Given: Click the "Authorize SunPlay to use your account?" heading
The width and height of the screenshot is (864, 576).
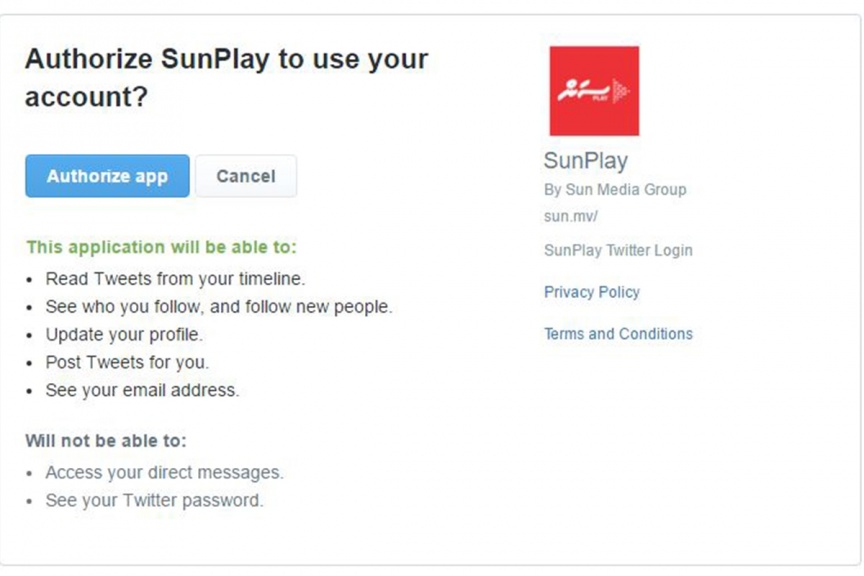Looking at the screenshot, I should [x=226, y=77].
